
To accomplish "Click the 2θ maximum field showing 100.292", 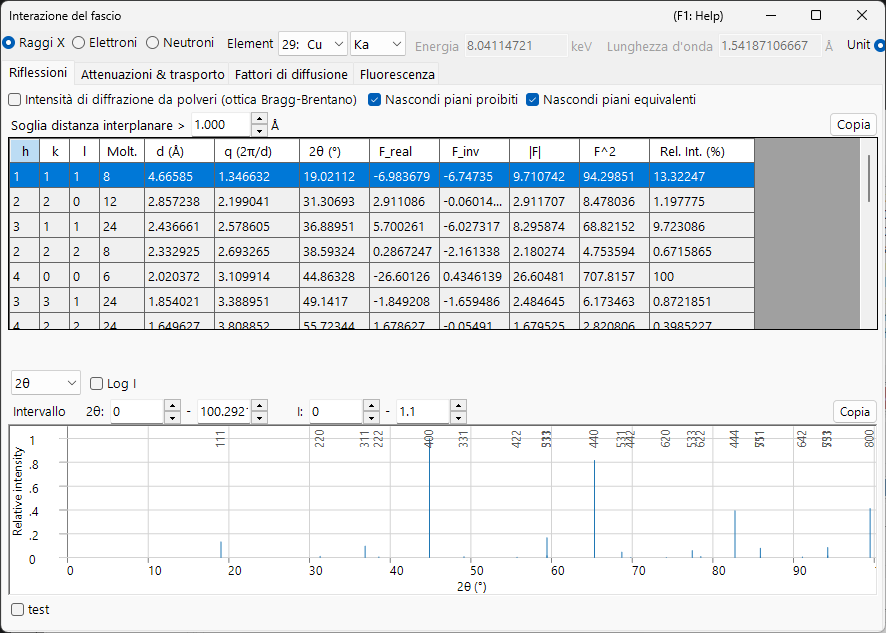I will pos(224,411).
